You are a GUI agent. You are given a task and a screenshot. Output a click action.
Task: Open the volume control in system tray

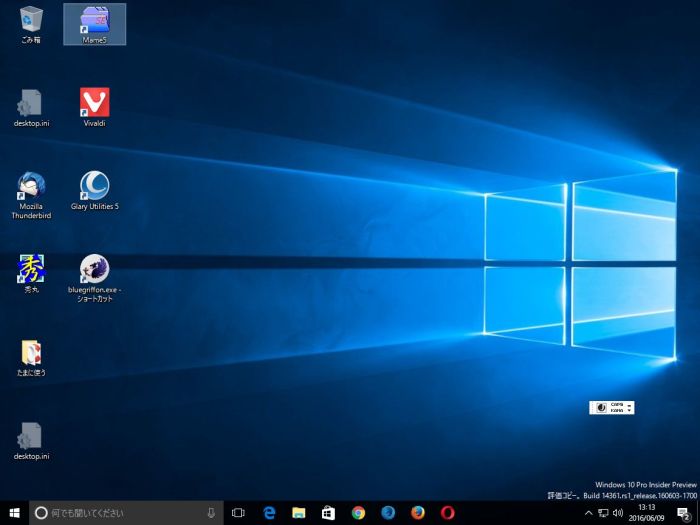click(618, 513)
